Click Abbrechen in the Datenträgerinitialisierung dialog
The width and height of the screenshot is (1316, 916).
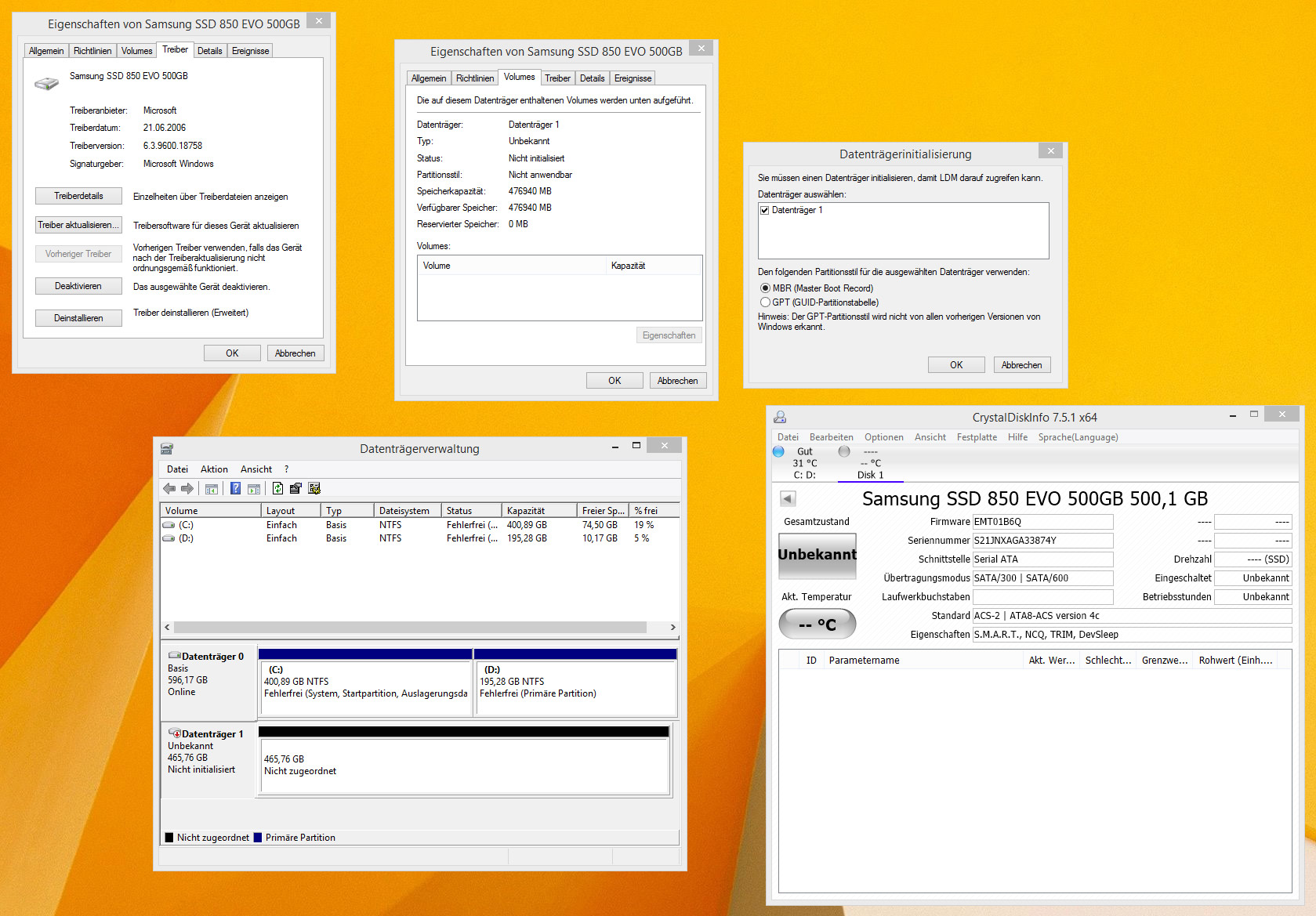(1022, 365)
